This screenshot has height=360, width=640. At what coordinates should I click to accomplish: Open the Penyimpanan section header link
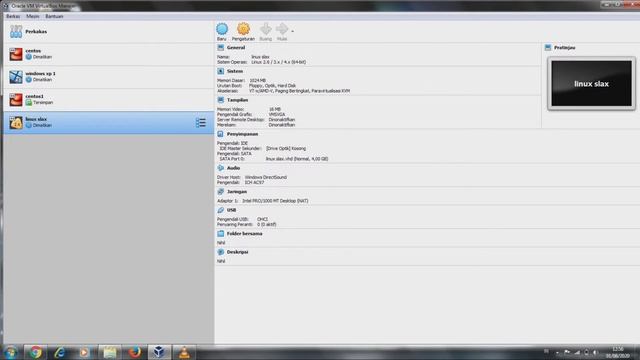[x=242, y=134]
